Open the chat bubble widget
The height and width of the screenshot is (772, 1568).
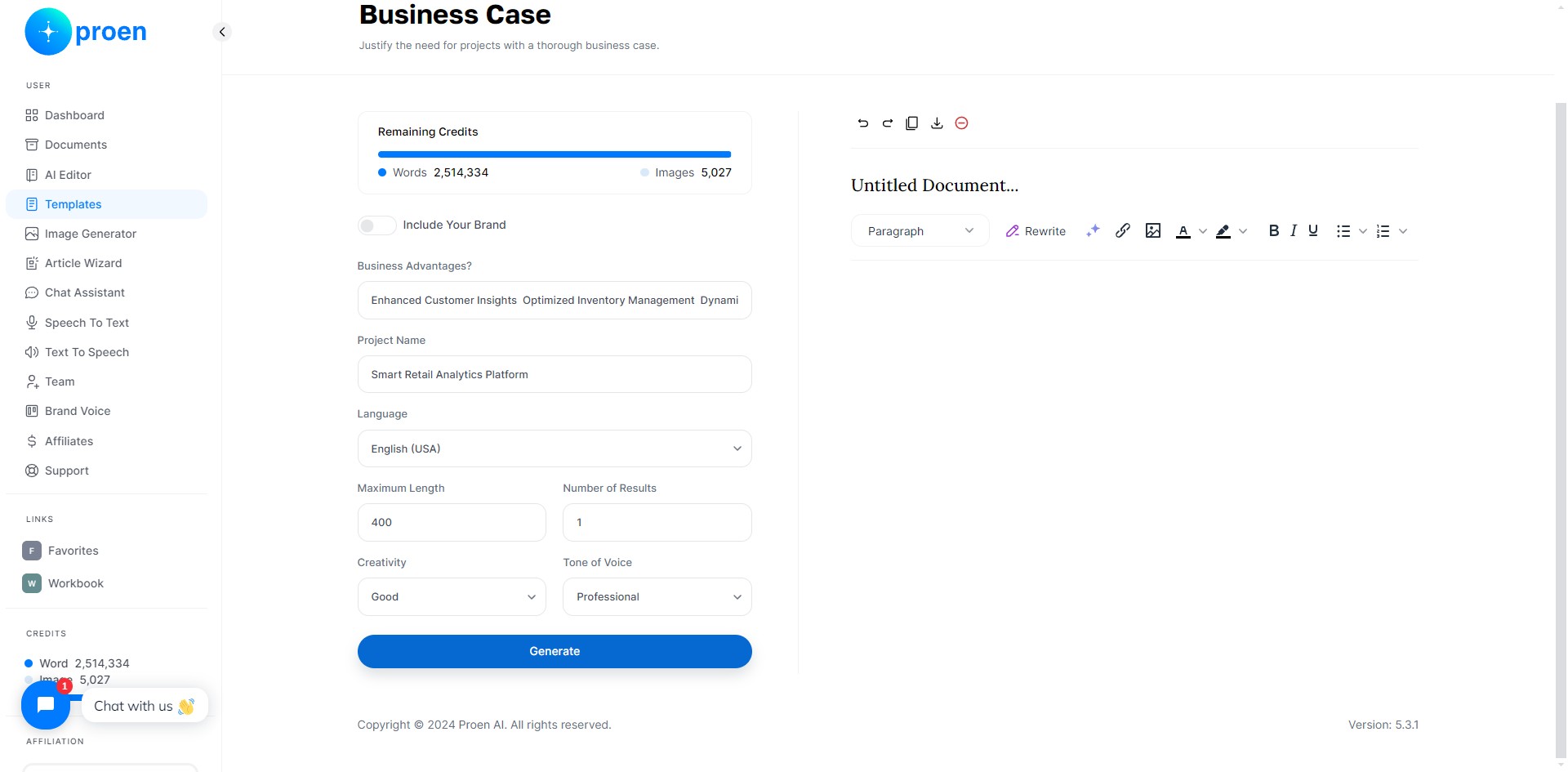coord(46,705)
